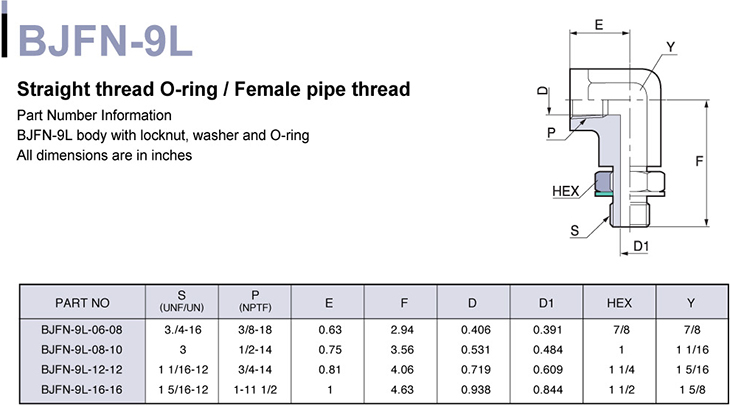Click the 3/8-18 pipe thread value
Viewport: 730px width, 407px height.
coord(256,330)
